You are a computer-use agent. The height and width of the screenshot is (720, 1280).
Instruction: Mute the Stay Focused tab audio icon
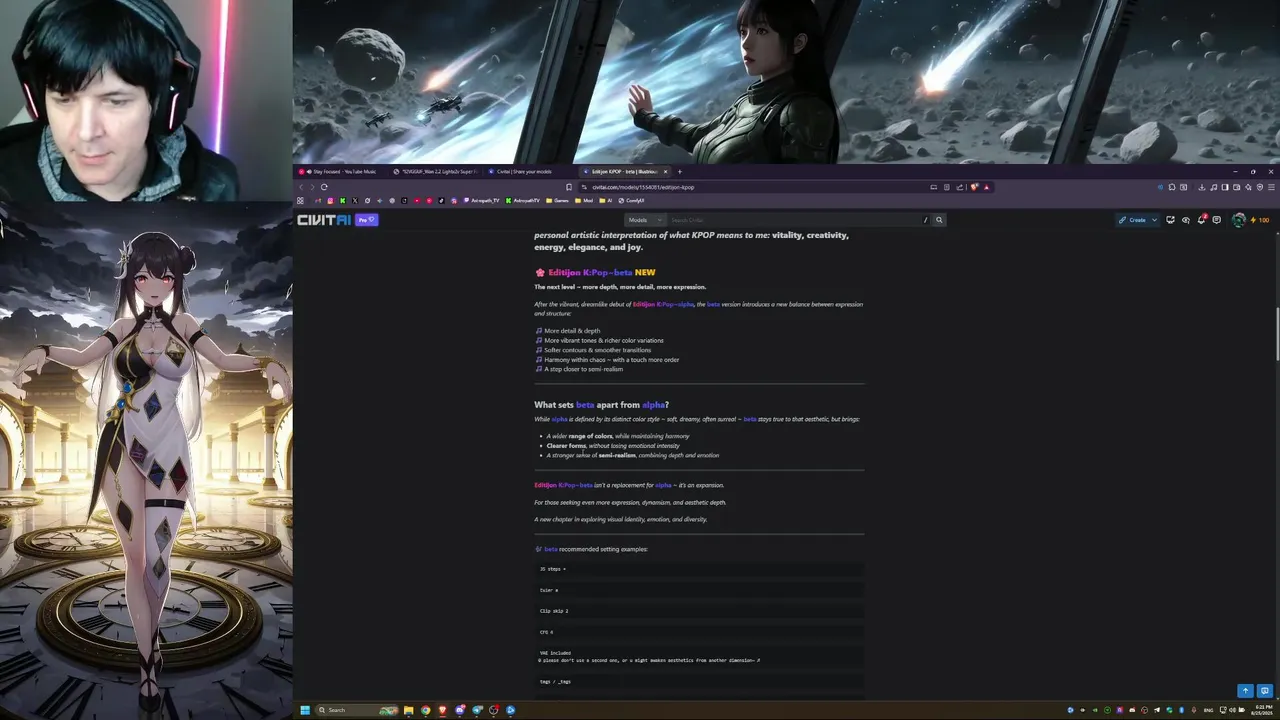click(x=308, y=171)
